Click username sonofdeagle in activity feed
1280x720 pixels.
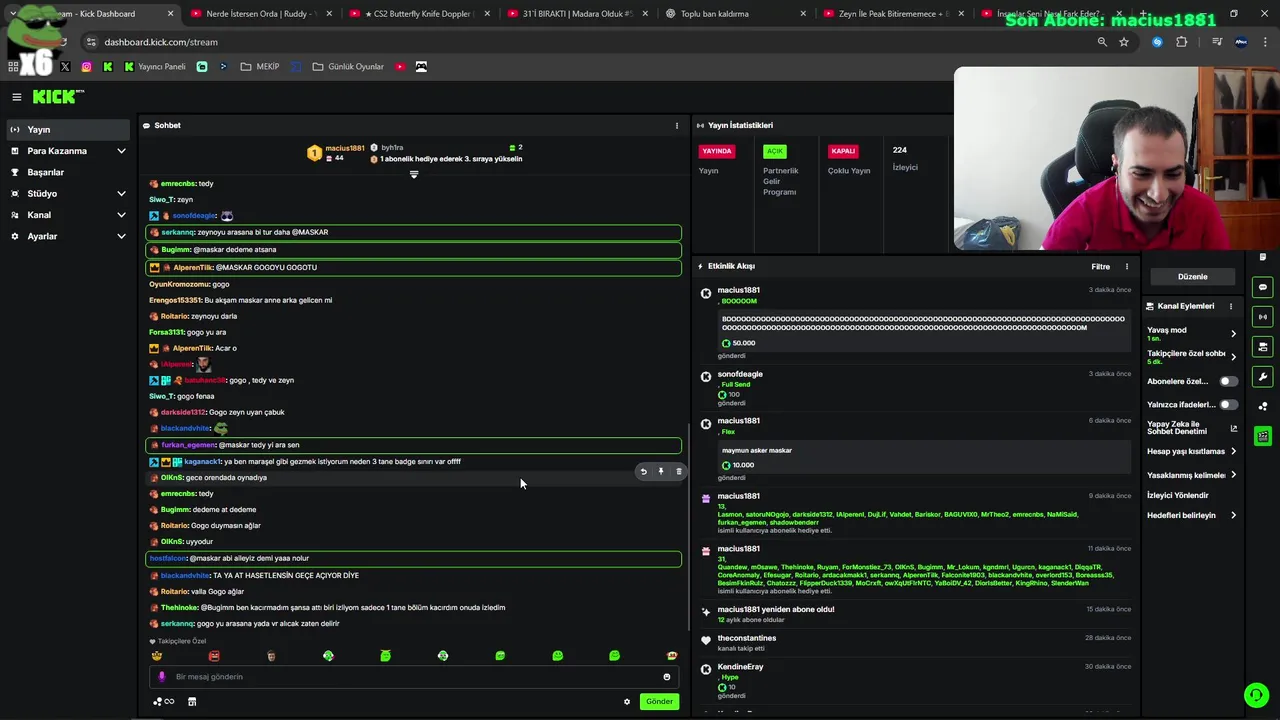coord(740,374)
